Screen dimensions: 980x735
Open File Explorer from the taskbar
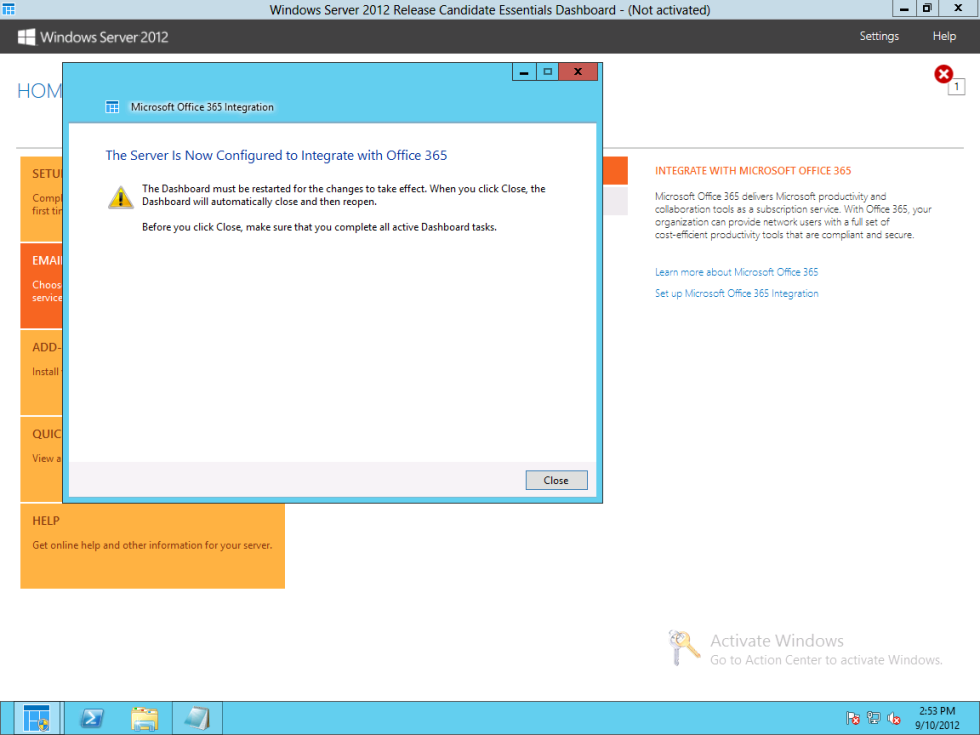pyautogui.click(x=144, y=718)
